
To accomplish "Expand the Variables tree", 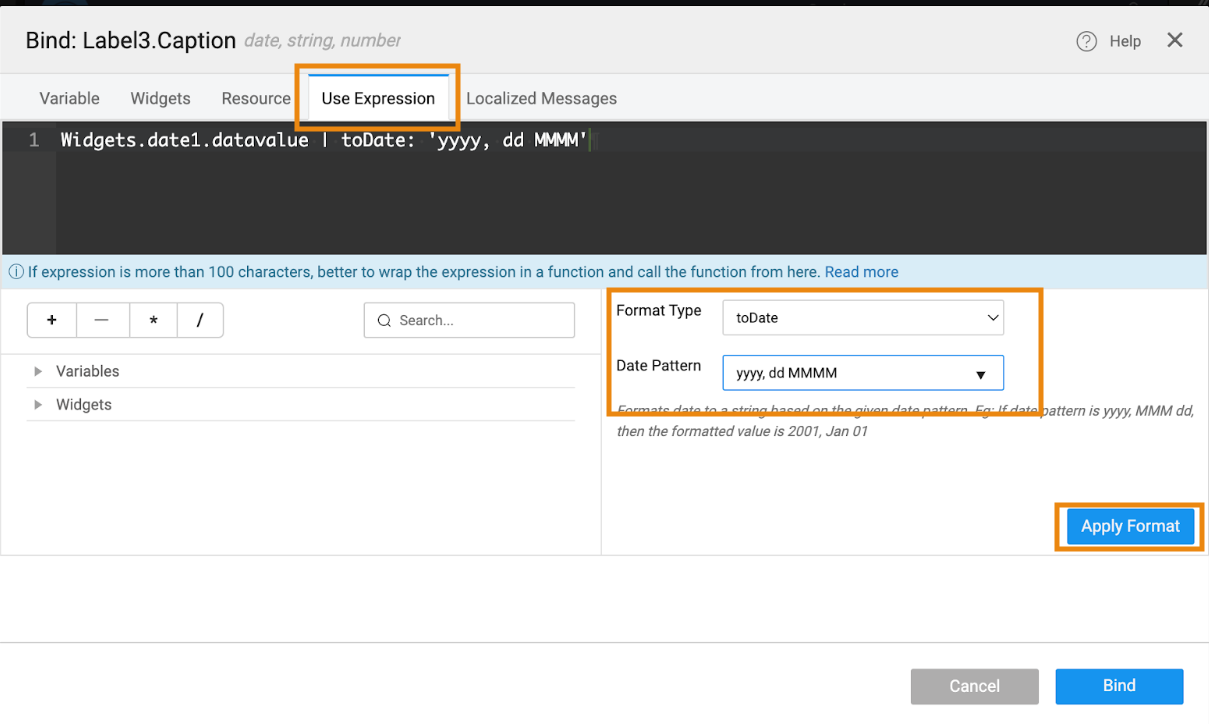I will tap(38, 370).
